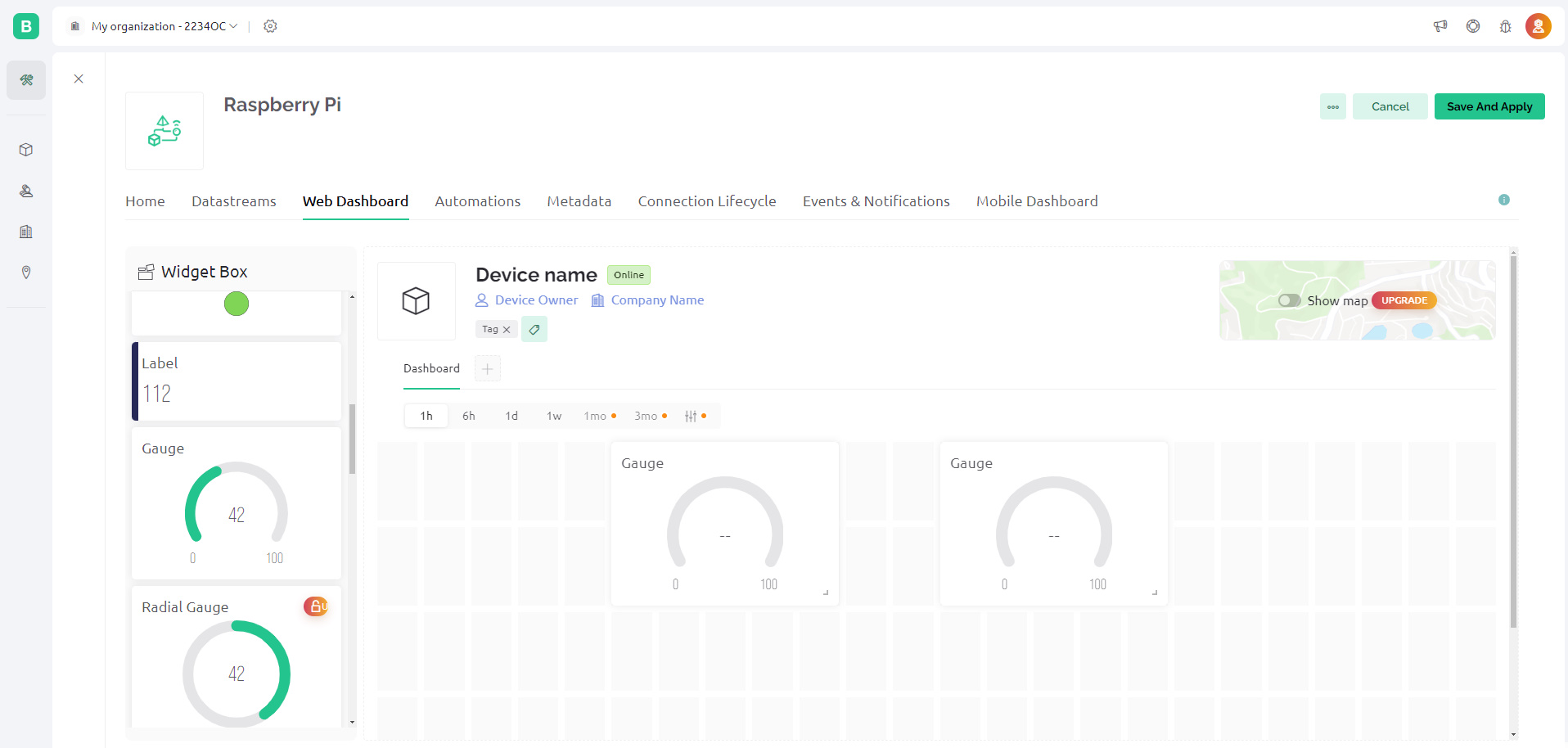Screen dimensions: 1568x748
Task: Select the Dashboard sub-tab
Action: click(x=431, y=368)
